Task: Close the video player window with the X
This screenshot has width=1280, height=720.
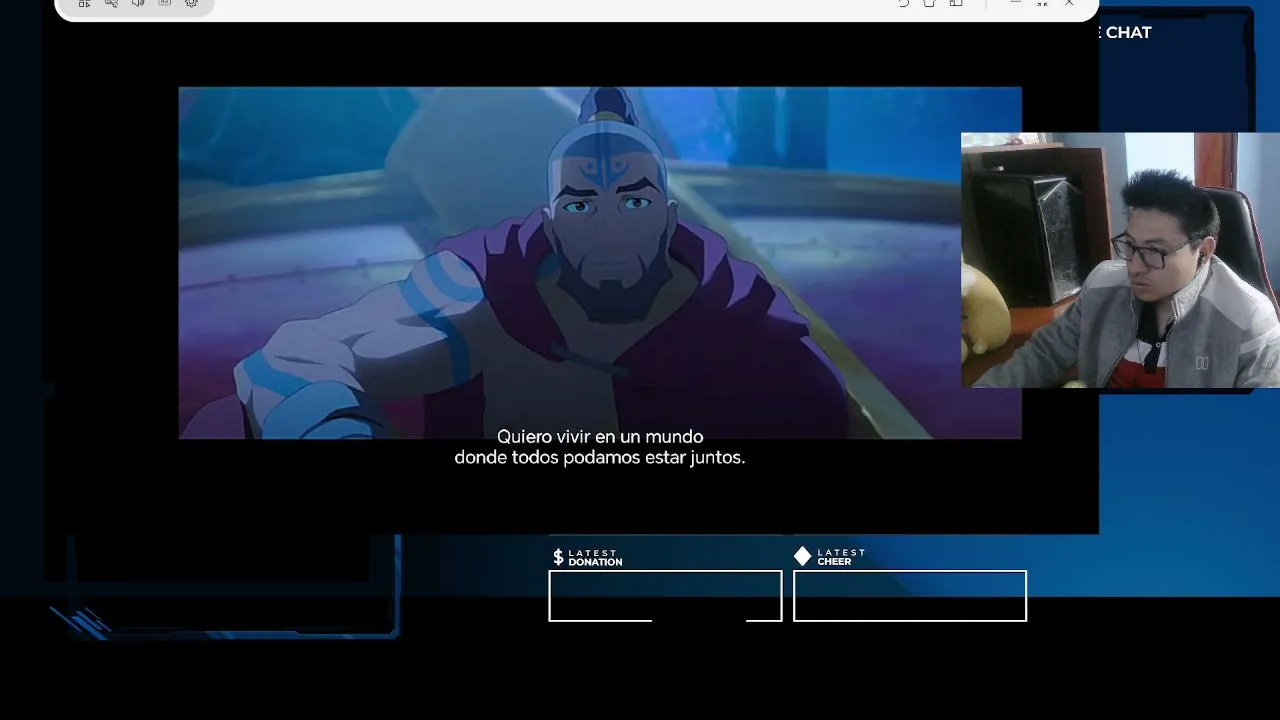Action: [1069, 4]
